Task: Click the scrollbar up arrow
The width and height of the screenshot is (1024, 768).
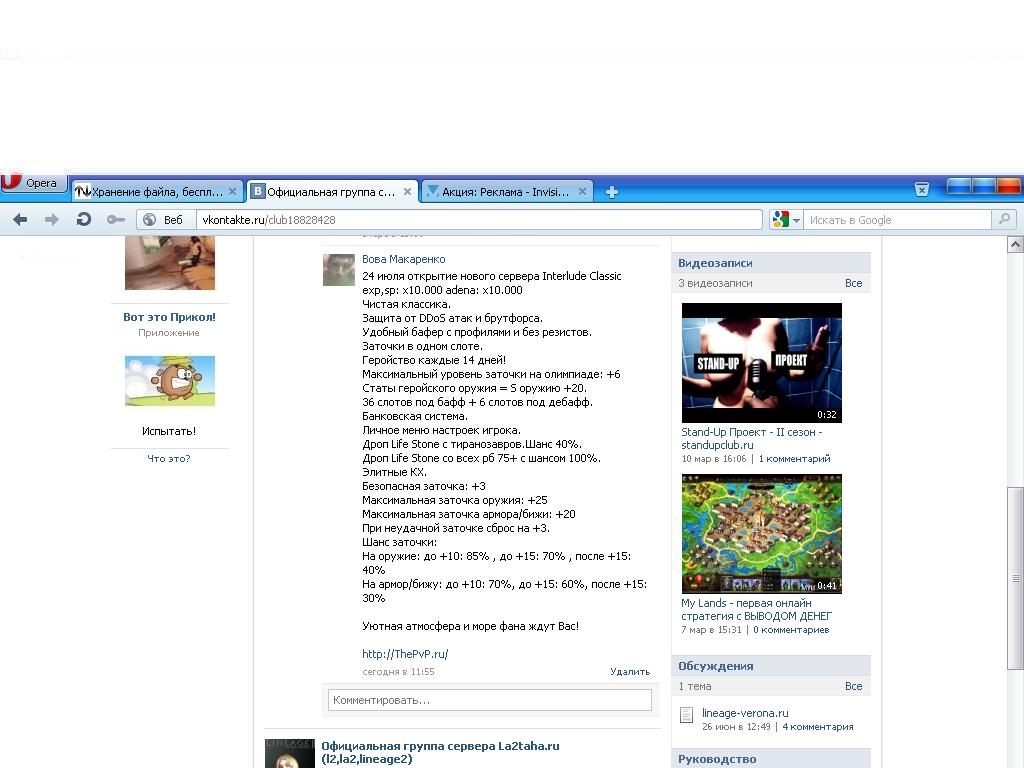Action: (1016, 244)
